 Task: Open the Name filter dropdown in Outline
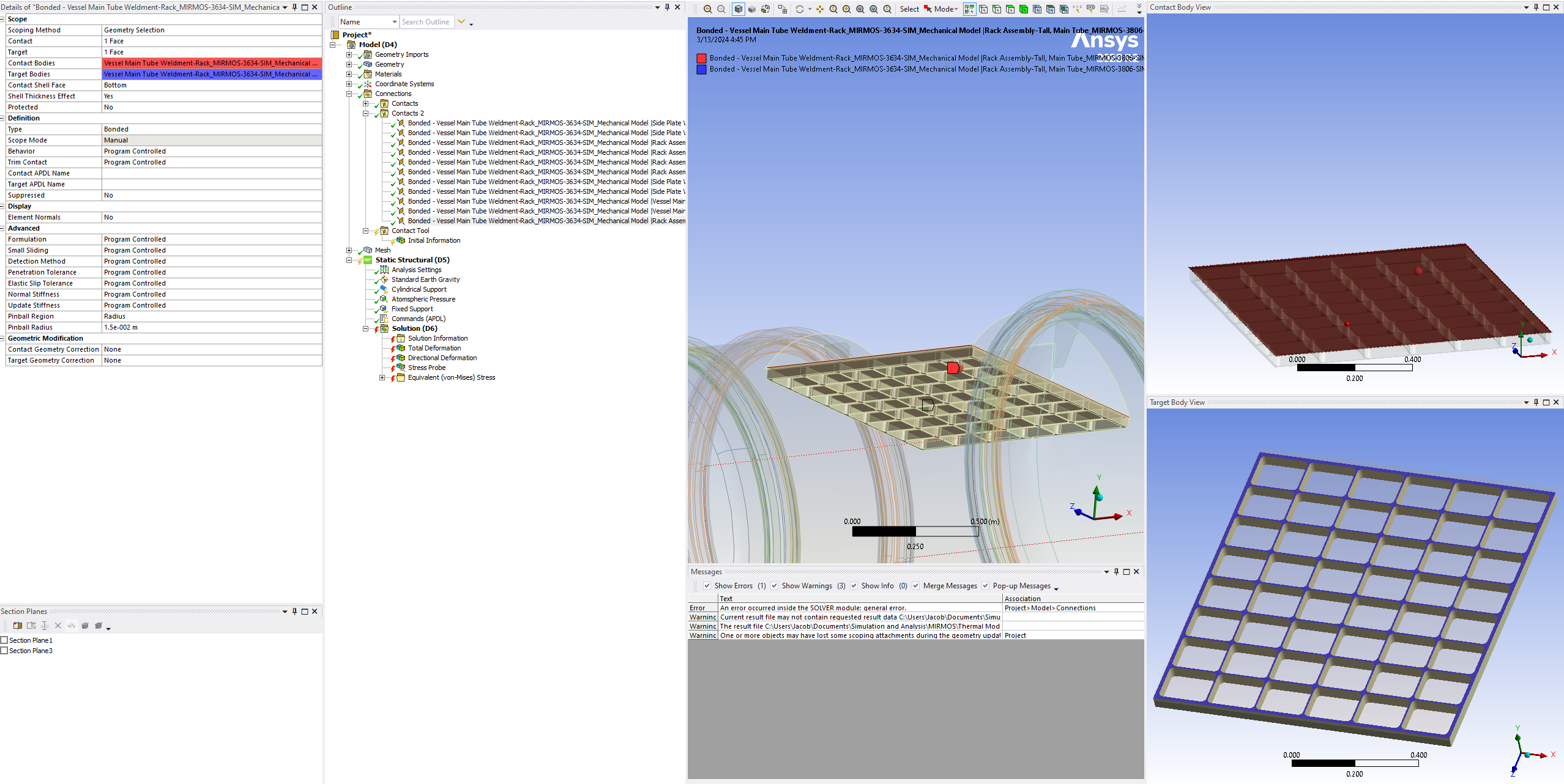(394, 22)
